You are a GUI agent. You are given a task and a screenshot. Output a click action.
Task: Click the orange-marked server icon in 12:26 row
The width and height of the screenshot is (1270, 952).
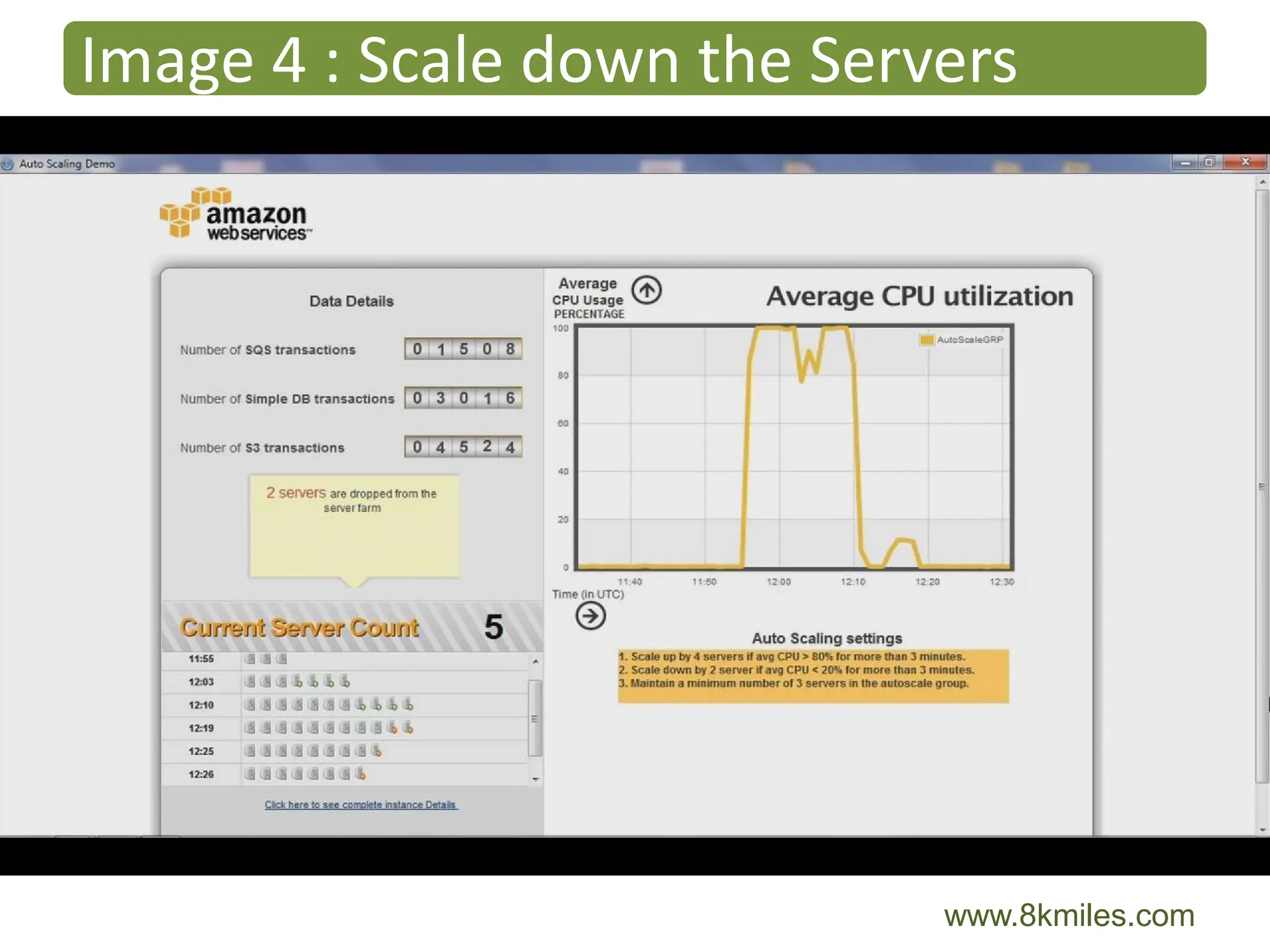tap(360, 774)
